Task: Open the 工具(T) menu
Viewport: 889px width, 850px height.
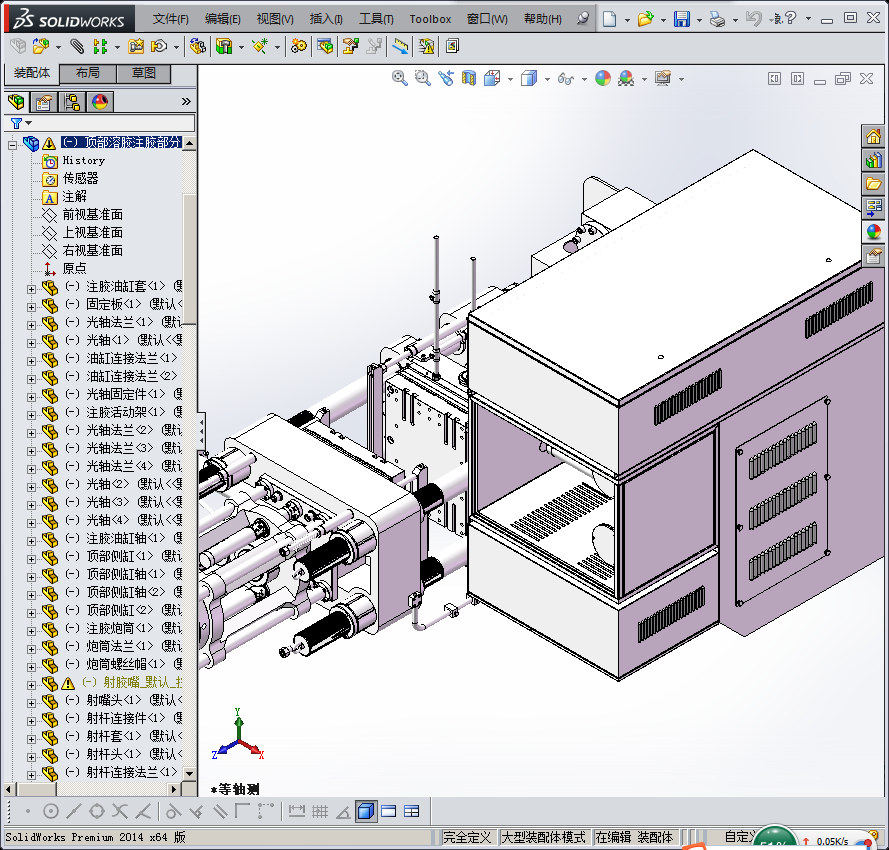Action: pos(376,19)
